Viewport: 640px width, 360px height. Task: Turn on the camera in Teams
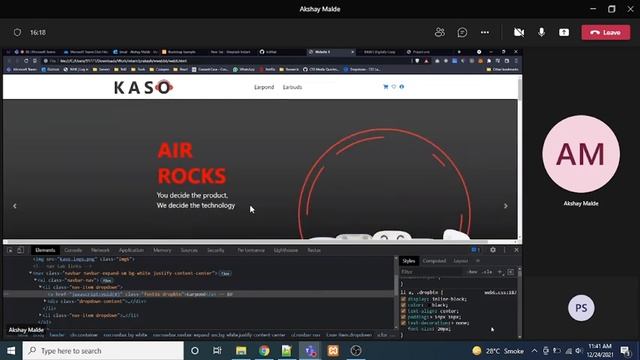(519, 32)
